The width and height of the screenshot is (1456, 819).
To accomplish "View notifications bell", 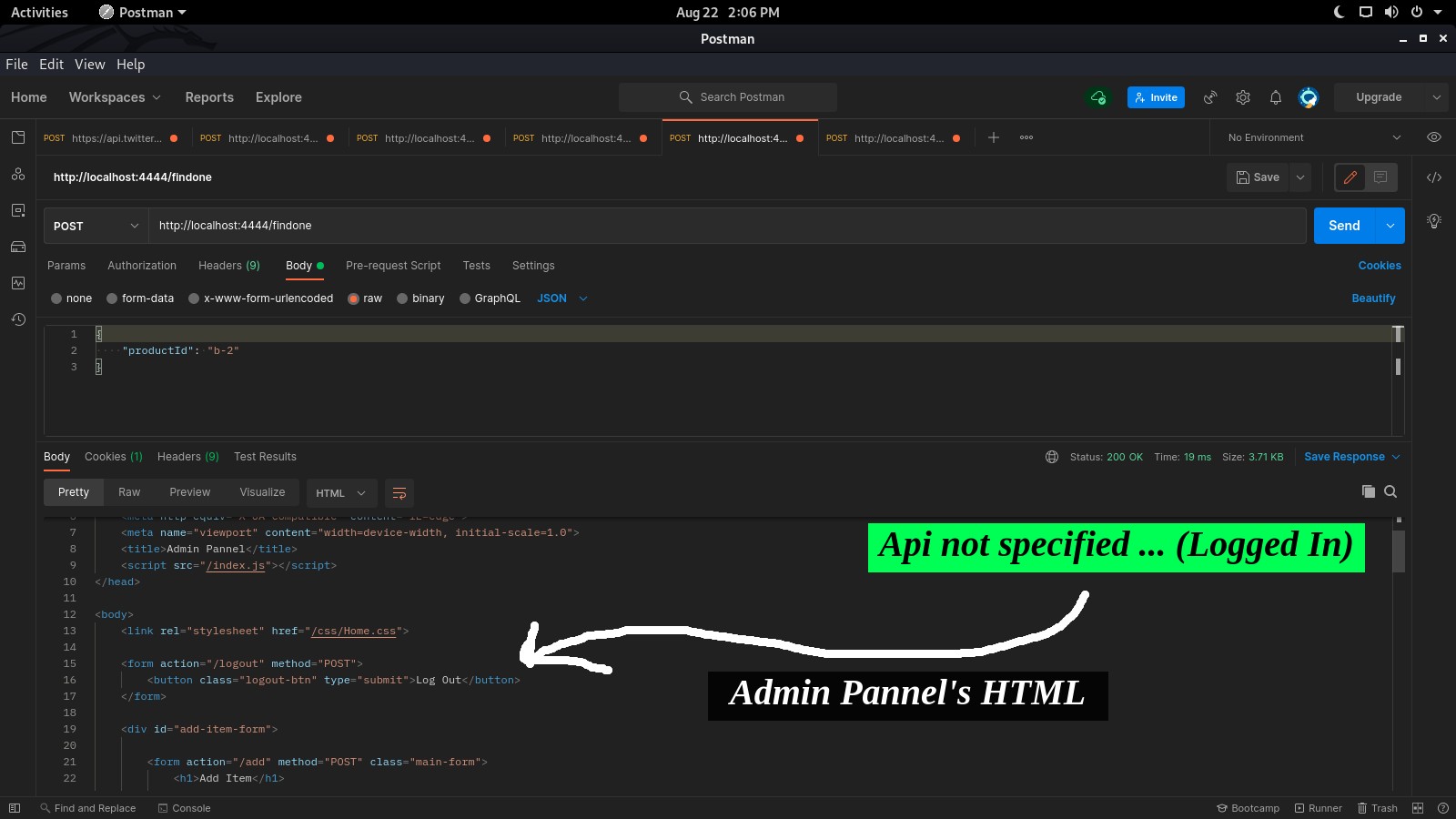I will coord(1276,97).
